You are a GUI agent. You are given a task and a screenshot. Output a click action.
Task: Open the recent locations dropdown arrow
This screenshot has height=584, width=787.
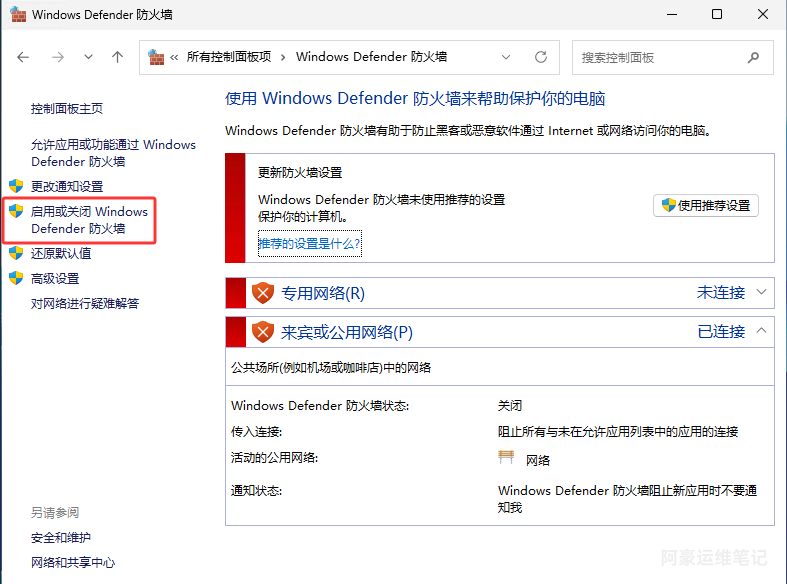pyautogui.click(x=88, y=58)
